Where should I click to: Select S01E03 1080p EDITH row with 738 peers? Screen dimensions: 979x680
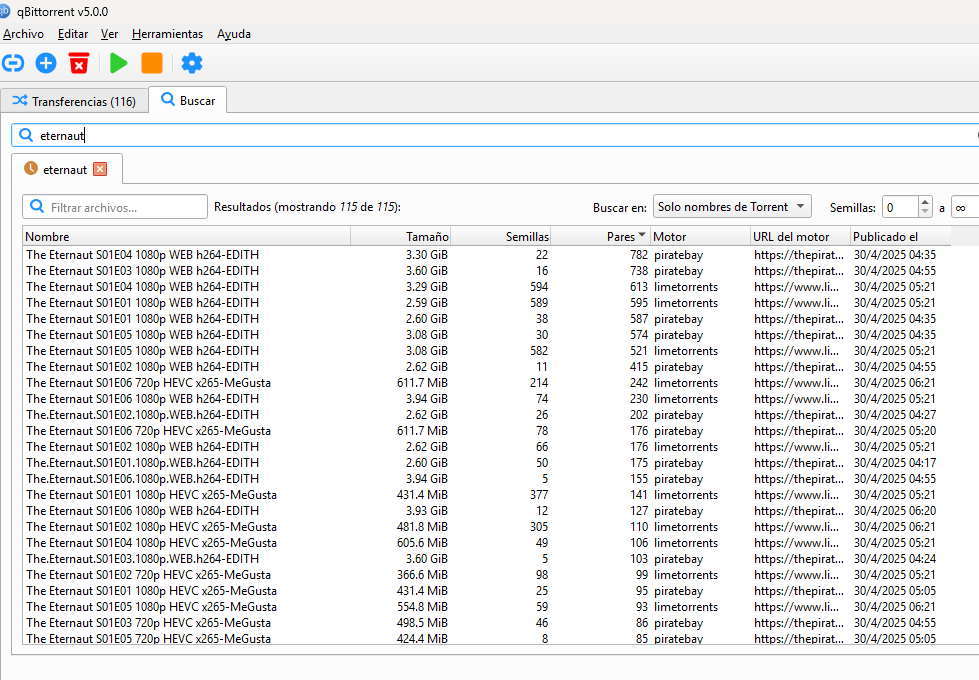[487, 271]
